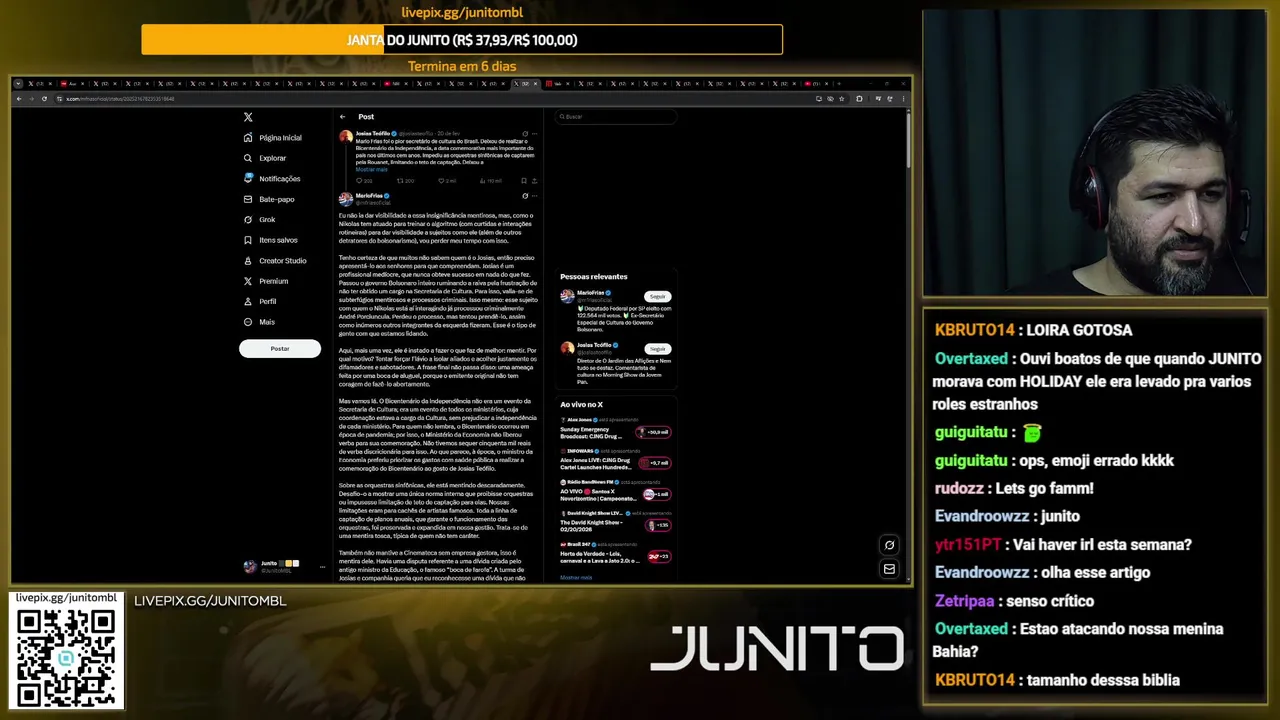The height and width of the screenshot is (720, 1280).
Task: Click the livepix QR code
Action: tap(66, 657)
